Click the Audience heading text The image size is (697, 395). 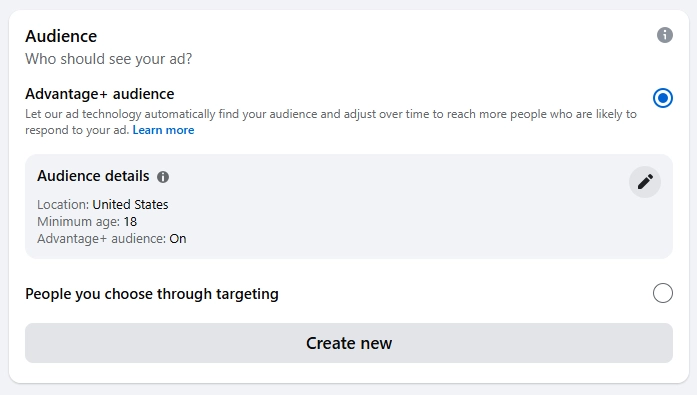(61, 36)
